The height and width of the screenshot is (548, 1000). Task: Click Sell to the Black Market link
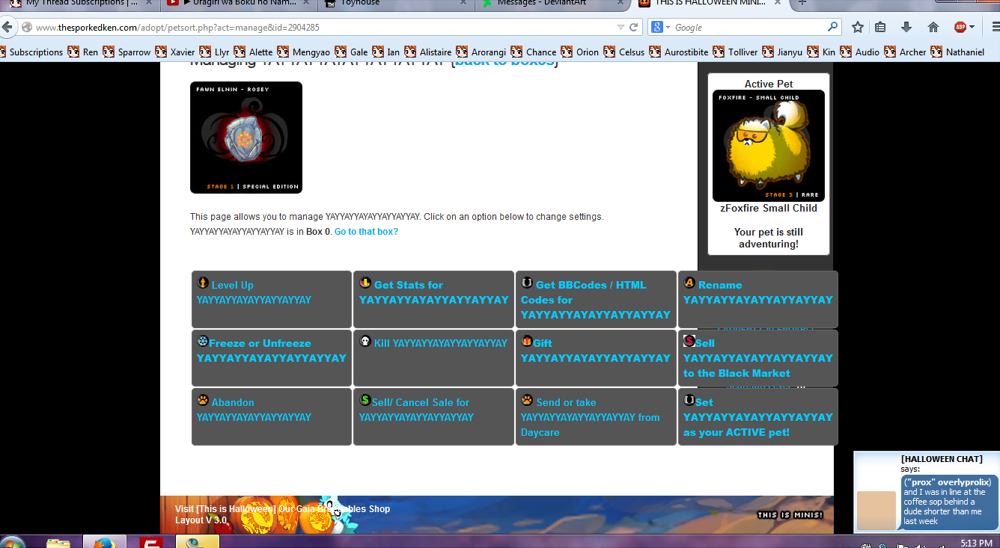pos(758,358)
